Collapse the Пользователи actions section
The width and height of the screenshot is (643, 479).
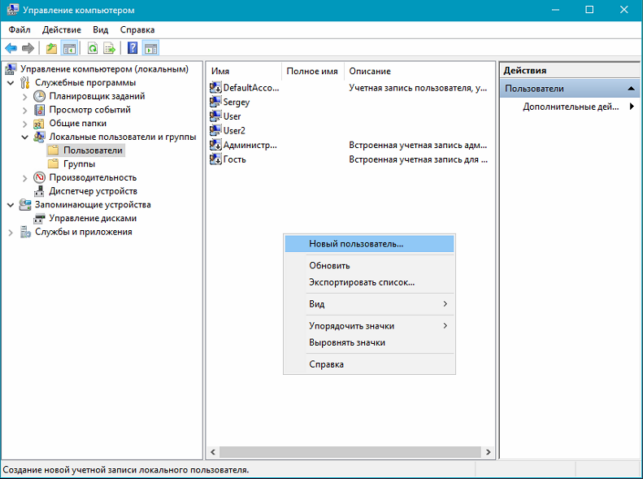point(631,89)
